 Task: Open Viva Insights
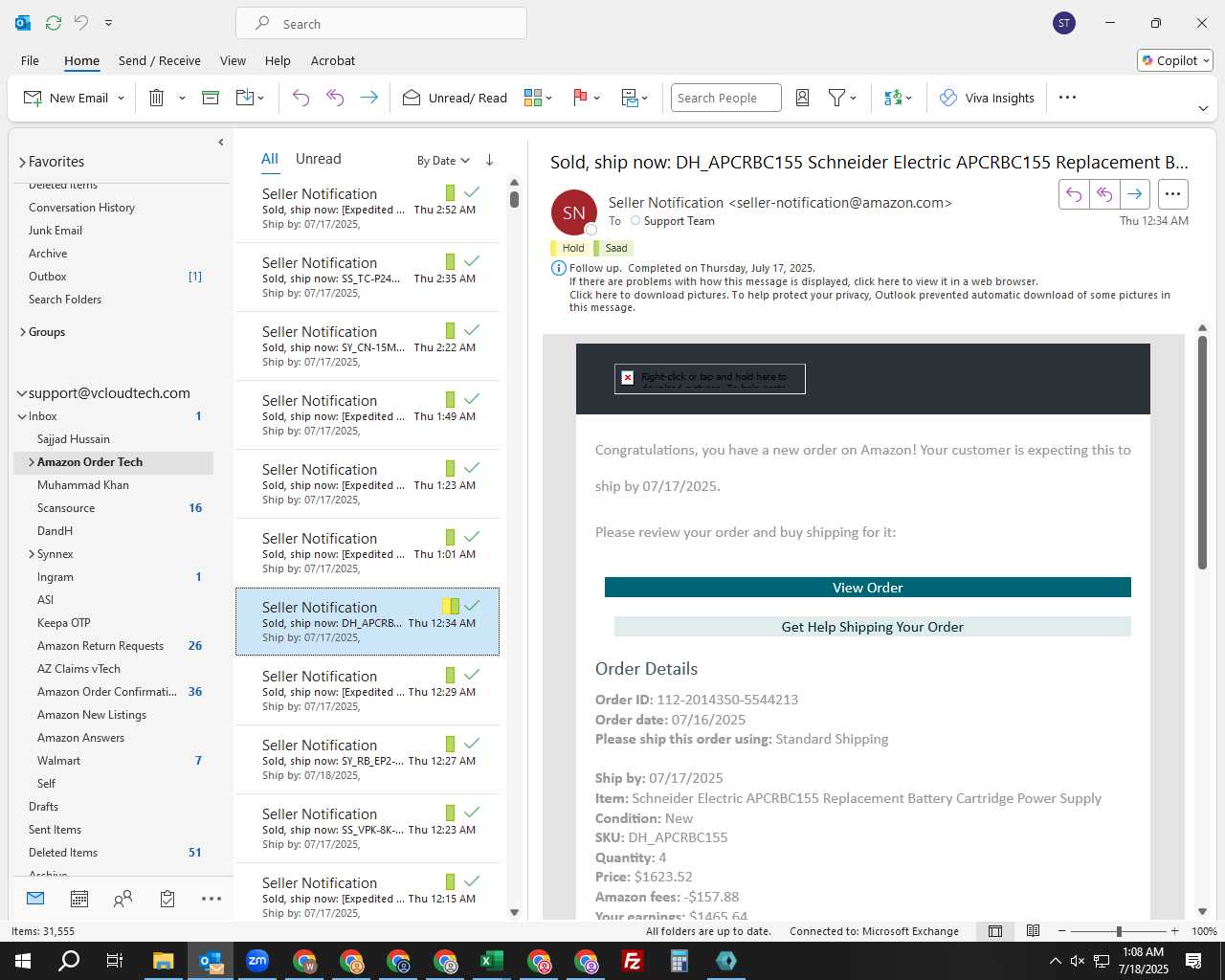tap(987, 98)
